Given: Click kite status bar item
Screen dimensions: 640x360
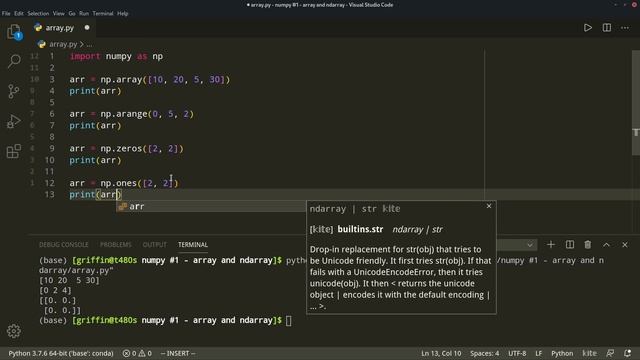Looking at the screenshot, I should pos(589,353).
